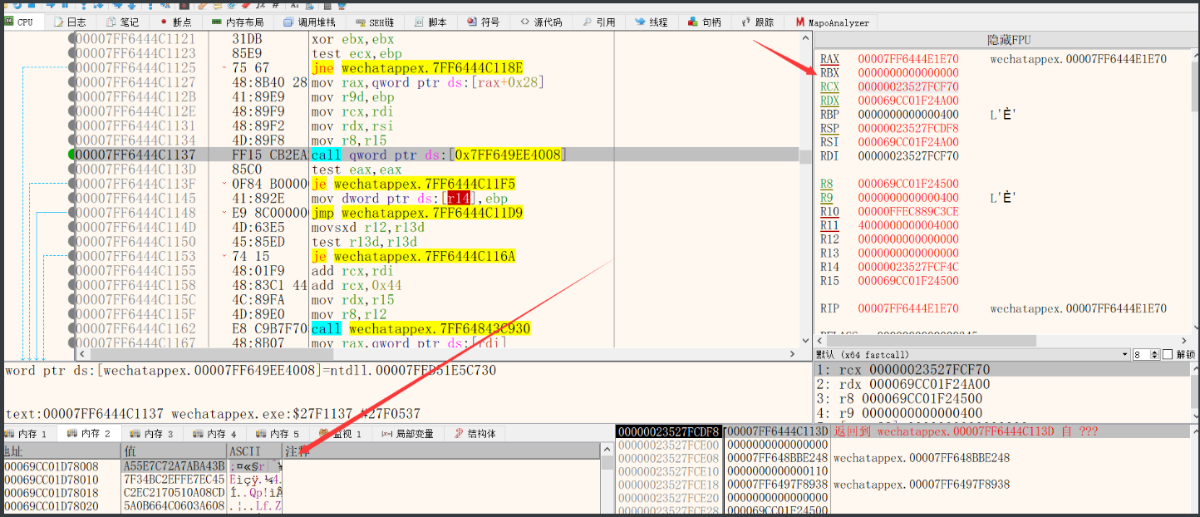The height and width of the screenshot is (517, 1200).
Task: Switch to the CPU tab
Action: tap(22, 21)
